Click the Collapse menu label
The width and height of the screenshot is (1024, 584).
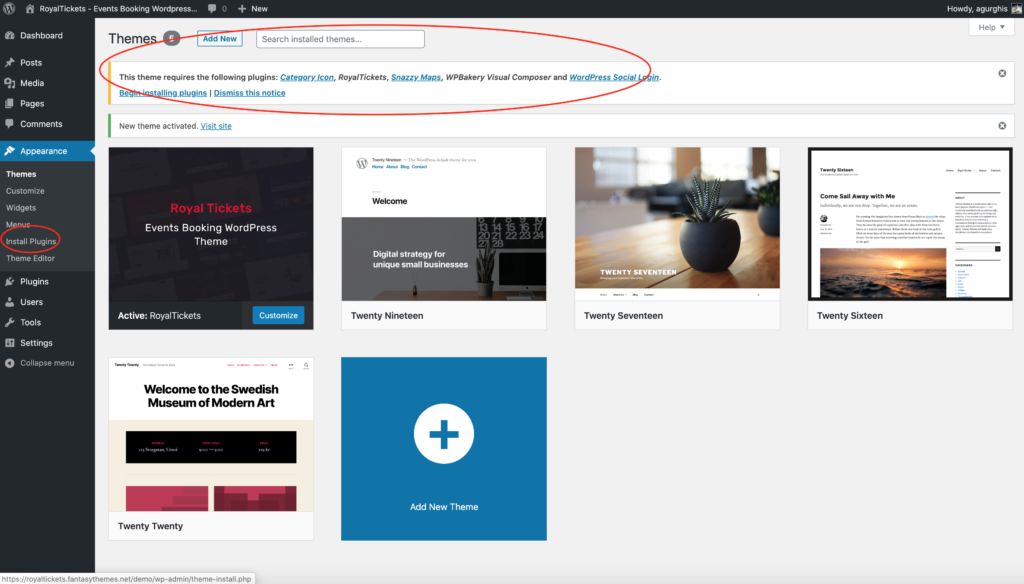coord(47,363)
